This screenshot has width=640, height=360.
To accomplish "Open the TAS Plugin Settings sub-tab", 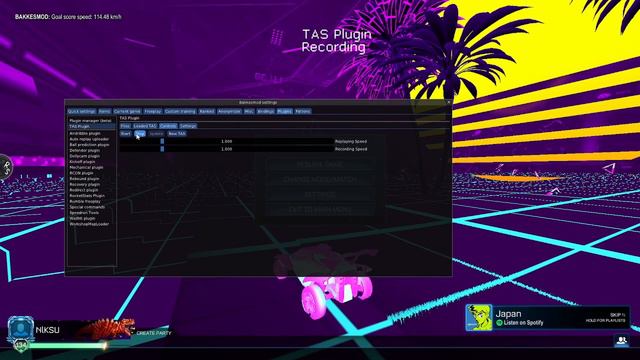I will (188, 126).
